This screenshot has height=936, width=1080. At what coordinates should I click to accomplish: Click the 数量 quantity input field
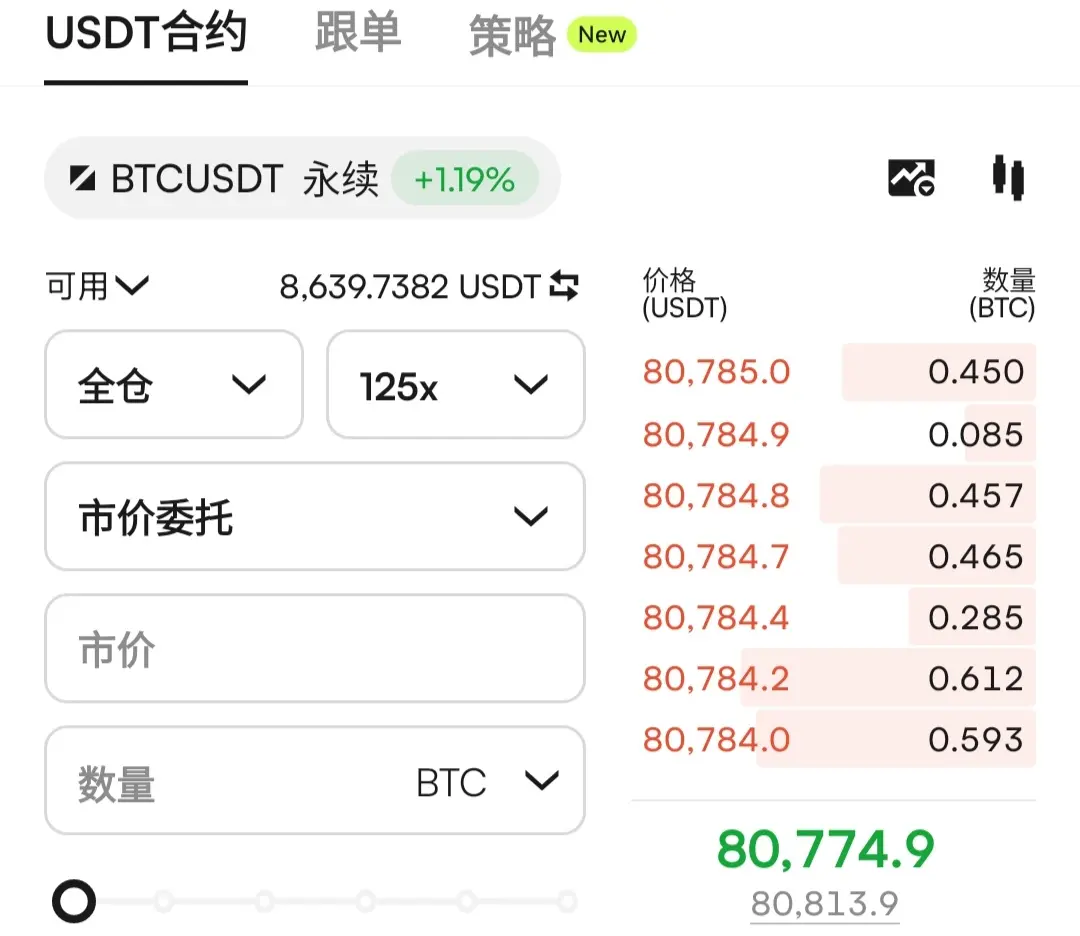pyautogui.click(x=315, y=780)
